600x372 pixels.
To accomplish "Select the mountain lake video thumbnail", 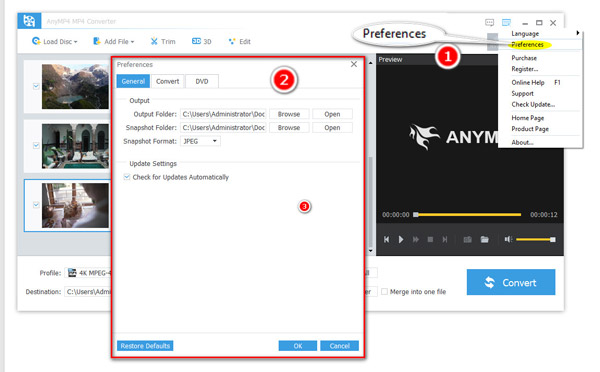I will (x=75, y=86).
